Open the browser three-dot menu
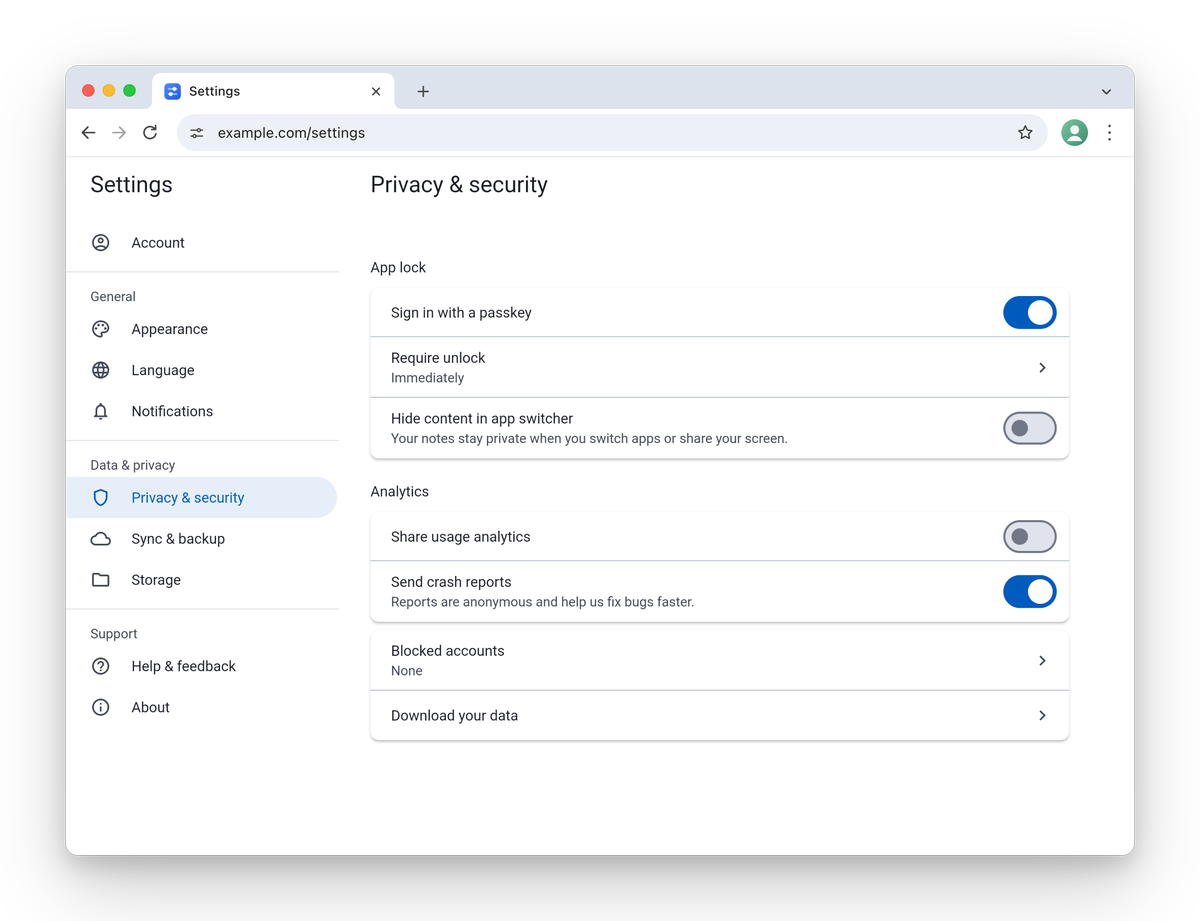Image resolution: width=1200 pixels, height=921 pixels. click(1110, 133)
